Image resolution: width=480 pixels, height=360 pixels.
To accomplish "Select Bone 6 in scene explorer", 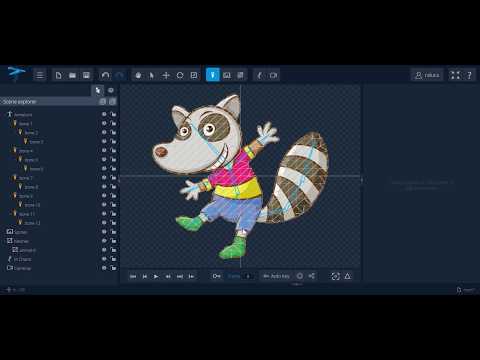I will pos(36,169).
